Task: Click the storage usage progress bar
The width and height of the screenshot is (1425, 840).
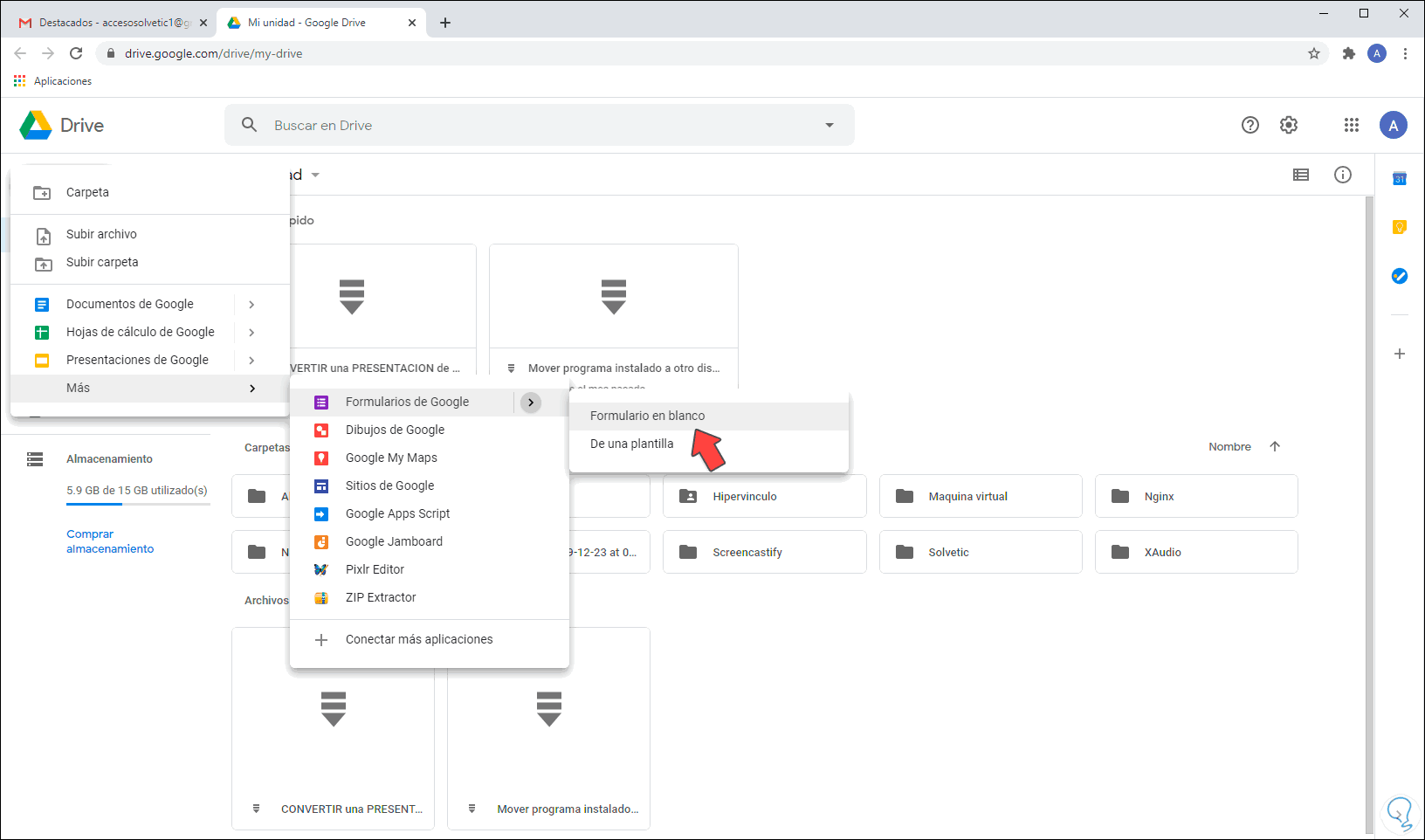Action: tap(138, 505)
